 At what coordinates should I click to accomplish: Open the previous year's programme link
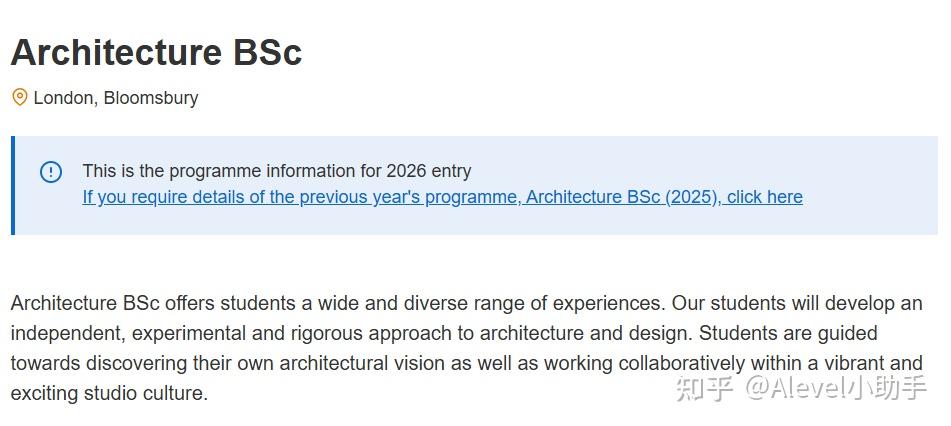pos(442,197)
